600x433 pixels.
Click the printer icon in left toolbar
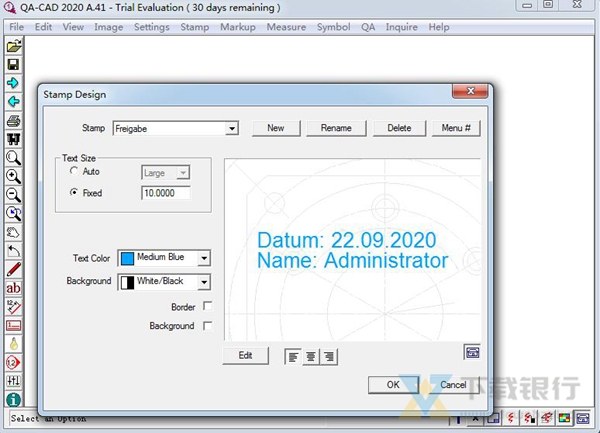[14, 121]
